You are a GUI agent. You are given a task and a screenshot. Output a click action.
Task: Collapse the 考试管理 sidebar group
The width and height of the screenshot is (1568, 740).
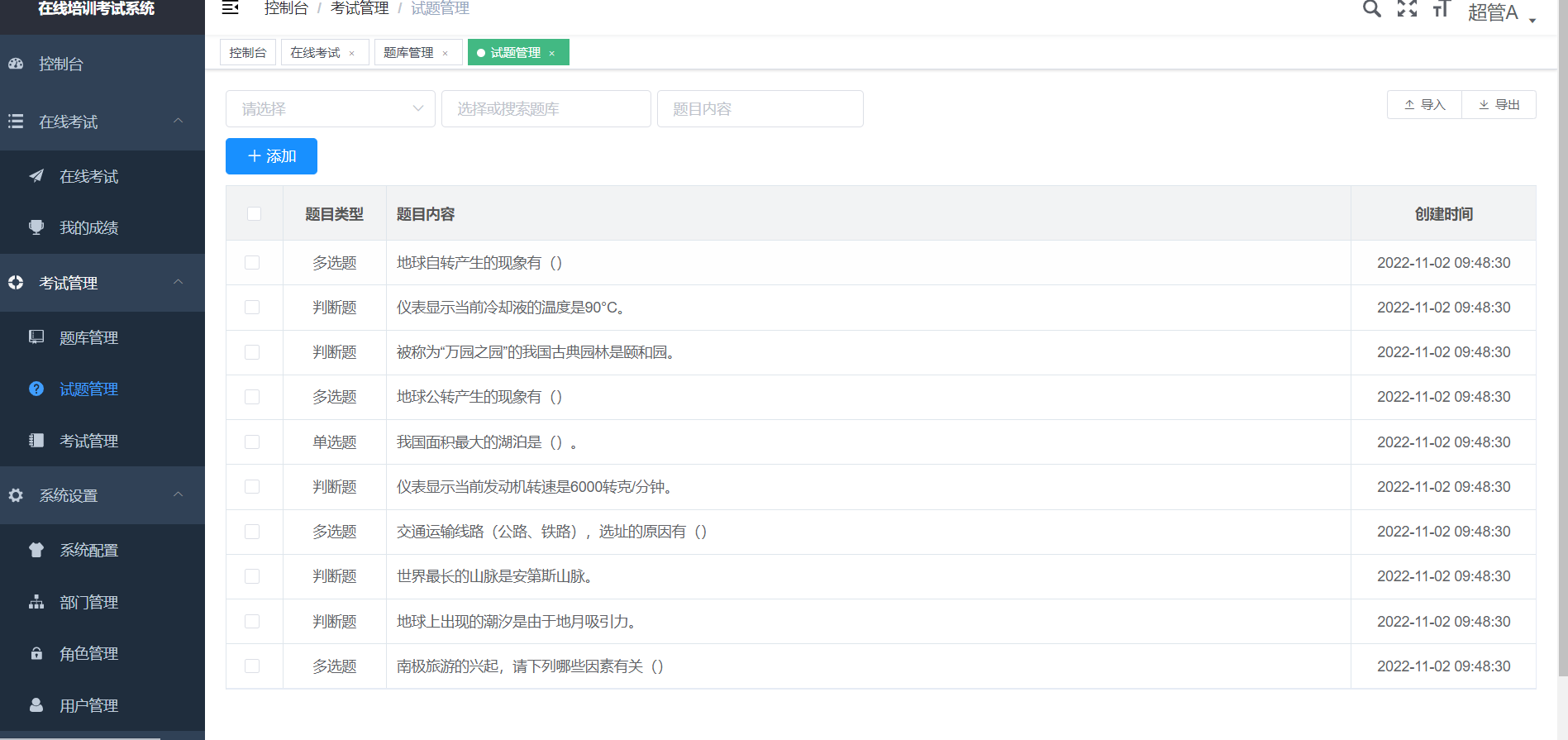[x=178, y=282]
